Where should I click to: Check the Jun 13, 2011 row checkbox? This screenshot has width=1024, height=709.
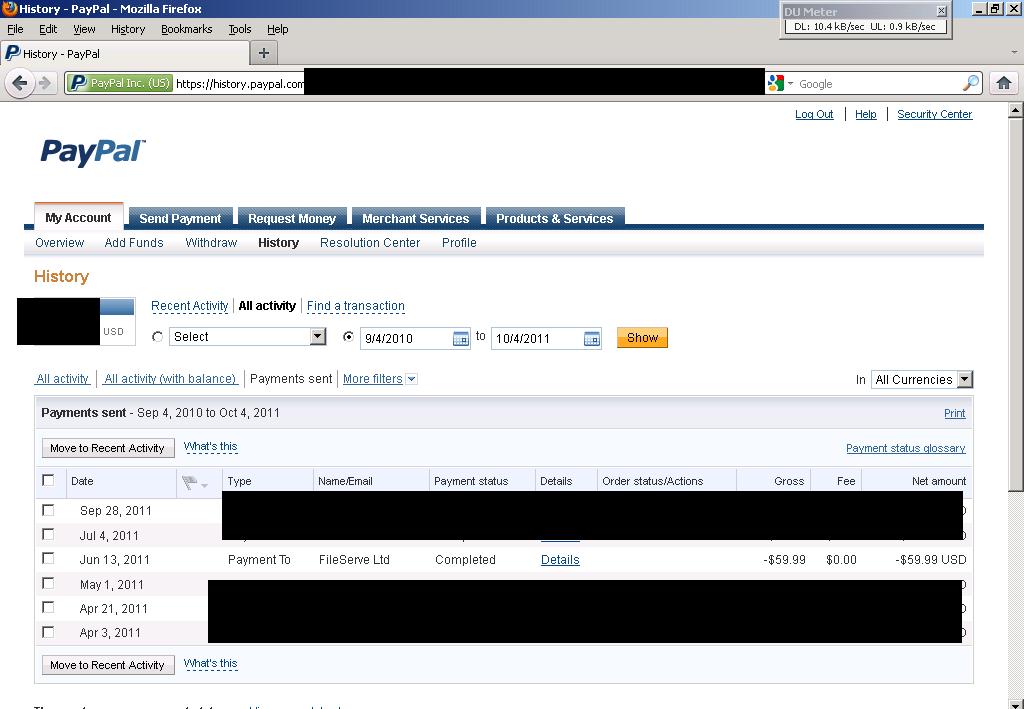(x=48, y=558)
